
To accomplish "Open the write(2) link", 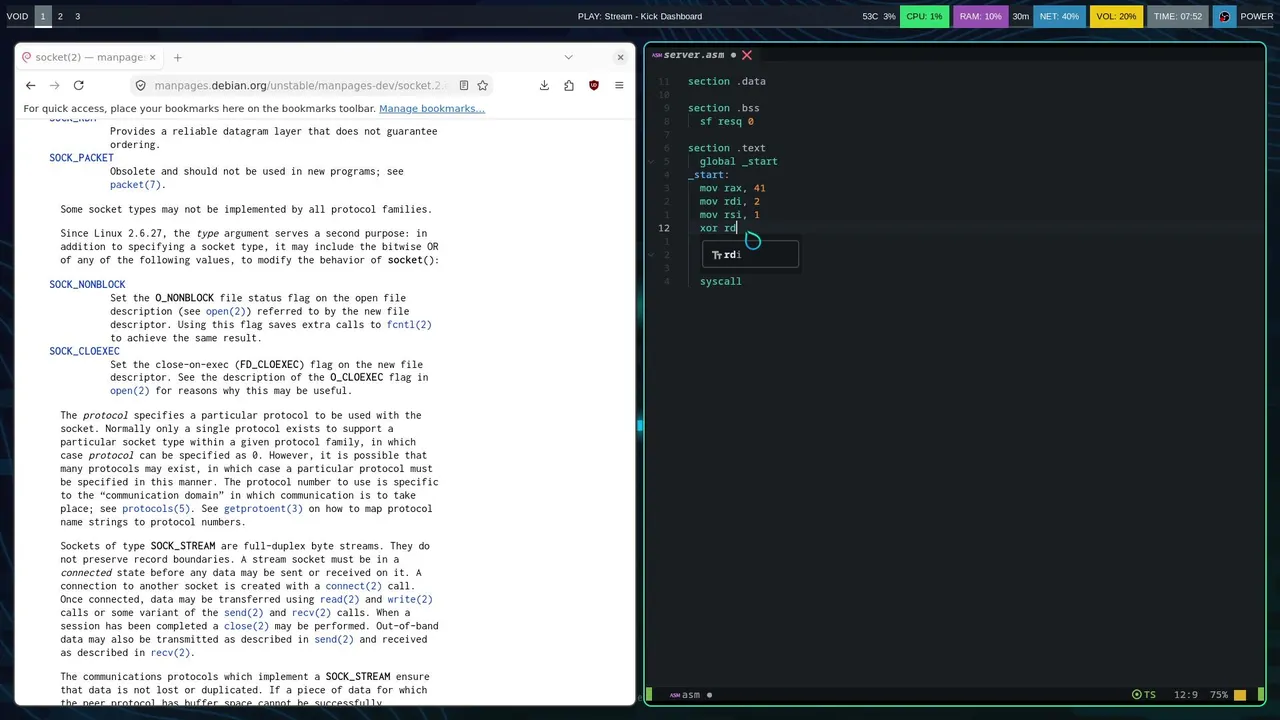I will point(410,599).
